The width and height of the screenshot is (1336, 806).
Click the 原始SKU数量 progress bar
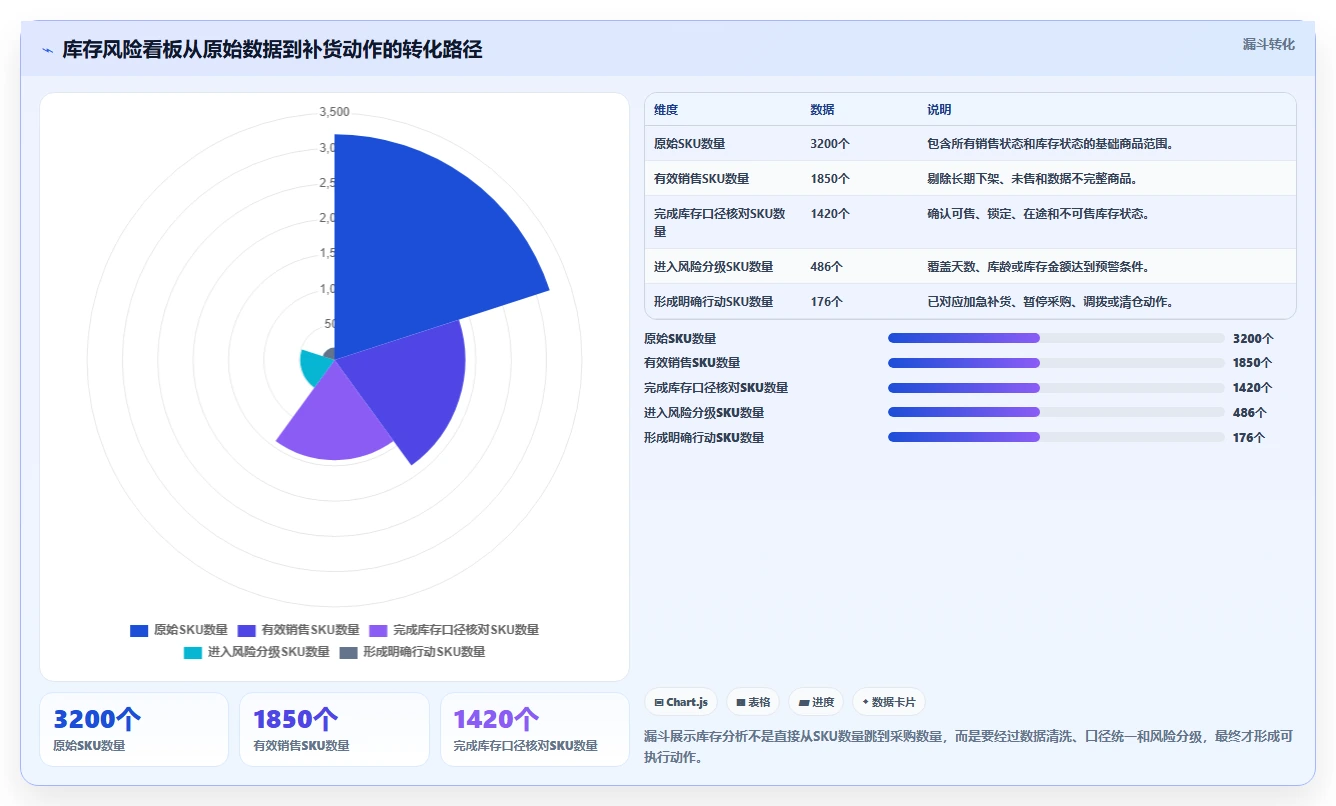coord(1056,338)
